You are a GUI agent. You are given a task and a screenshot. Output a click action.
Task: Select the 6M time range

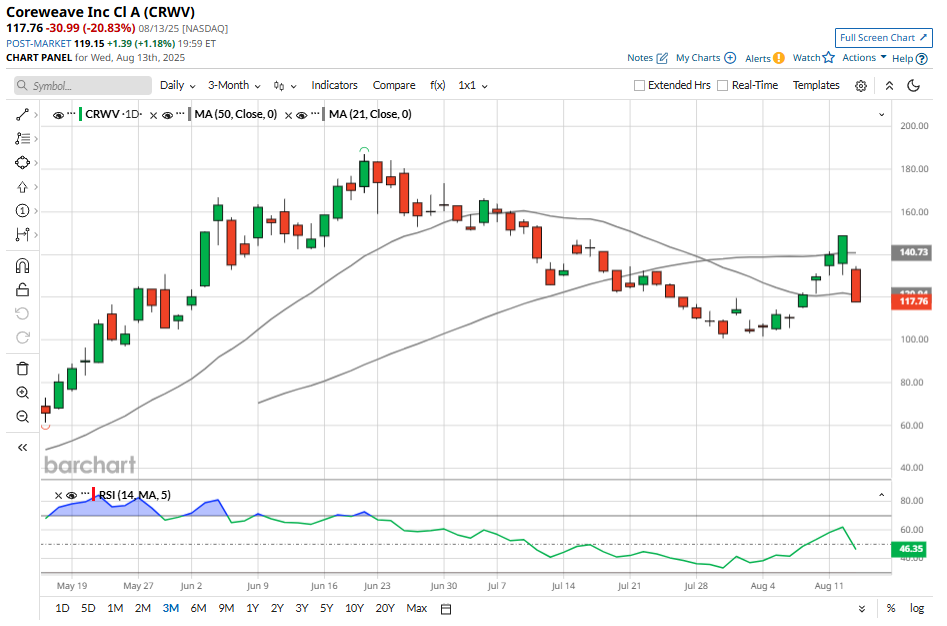(198, 608)
